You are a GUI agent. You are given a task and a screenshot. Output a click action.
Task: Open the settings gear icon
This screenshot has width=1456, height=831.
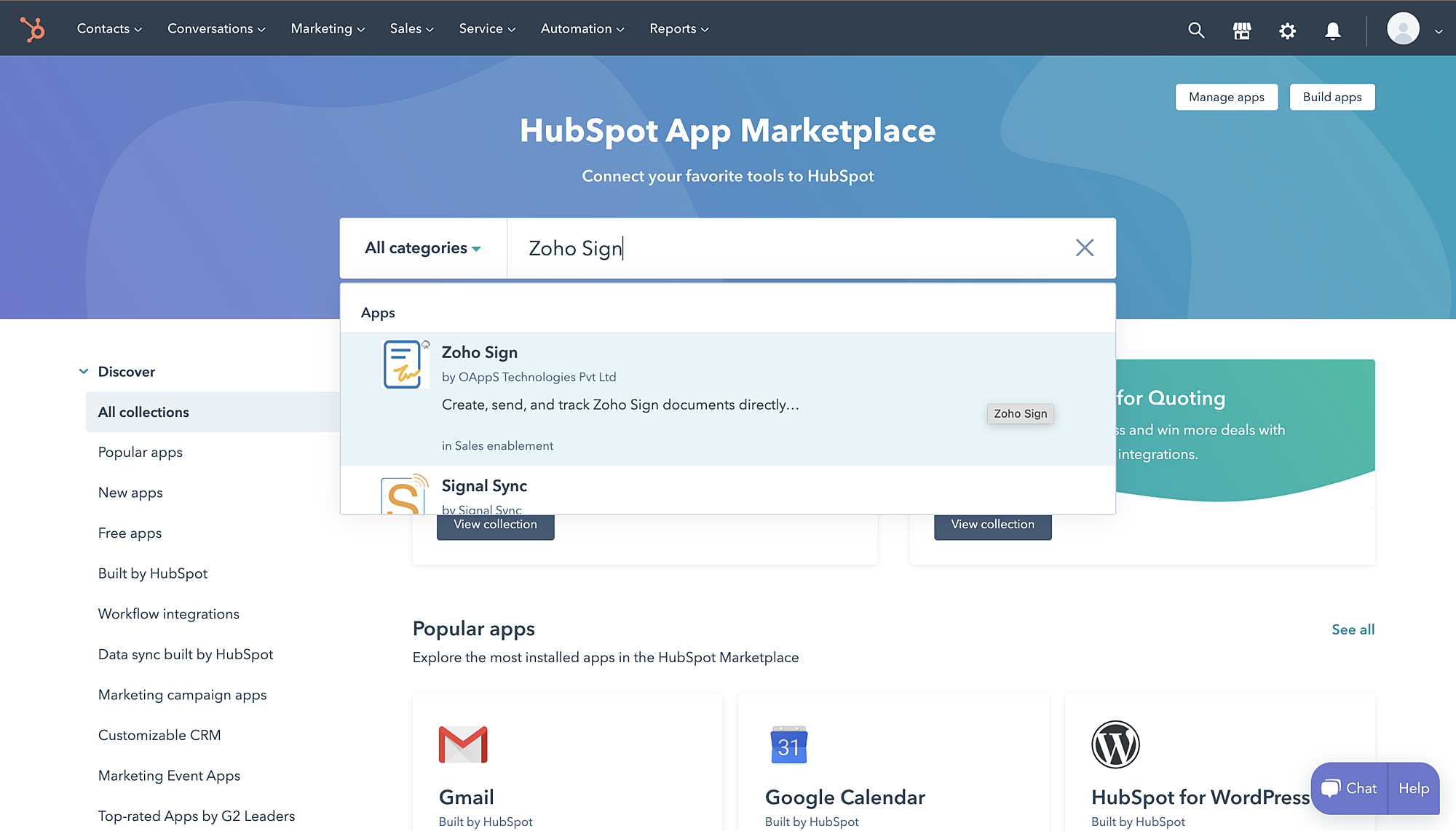[x=1287, y=31]
